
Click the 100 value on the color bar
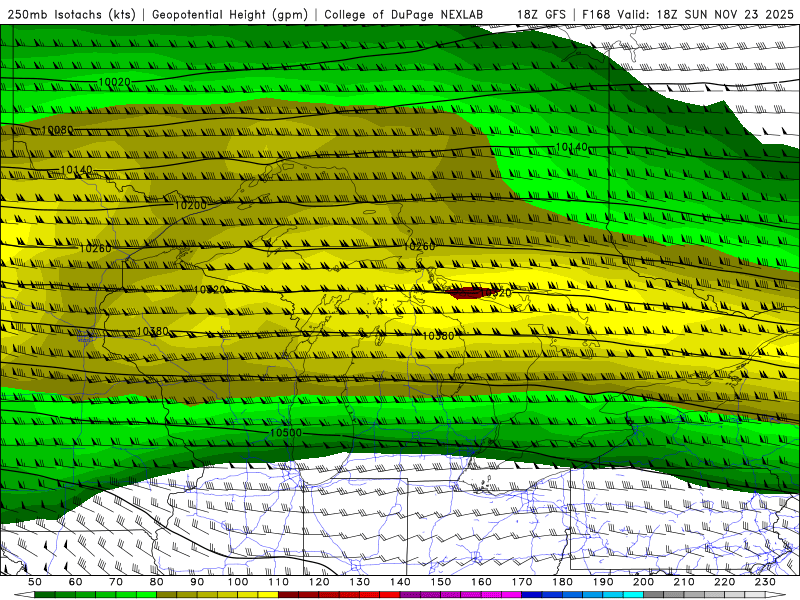tap(238, 582)
